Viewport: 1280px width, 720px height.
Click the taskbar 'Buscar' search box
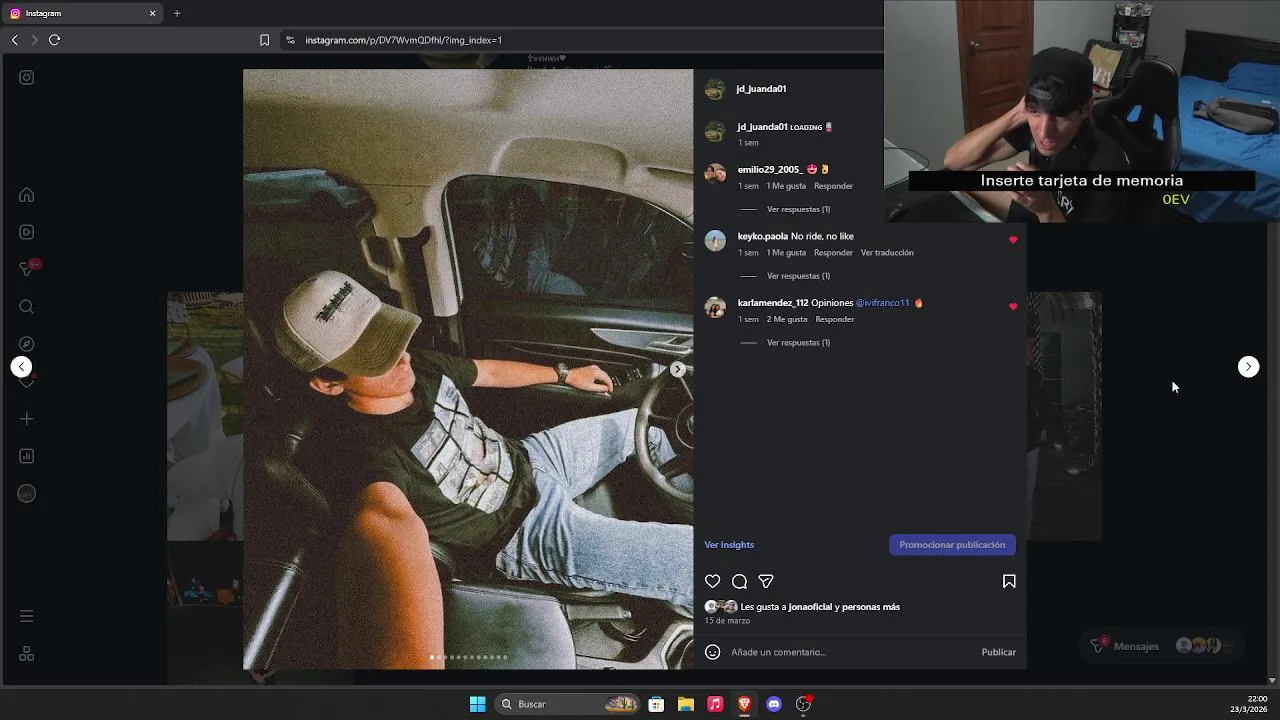(x=569, y=704)
